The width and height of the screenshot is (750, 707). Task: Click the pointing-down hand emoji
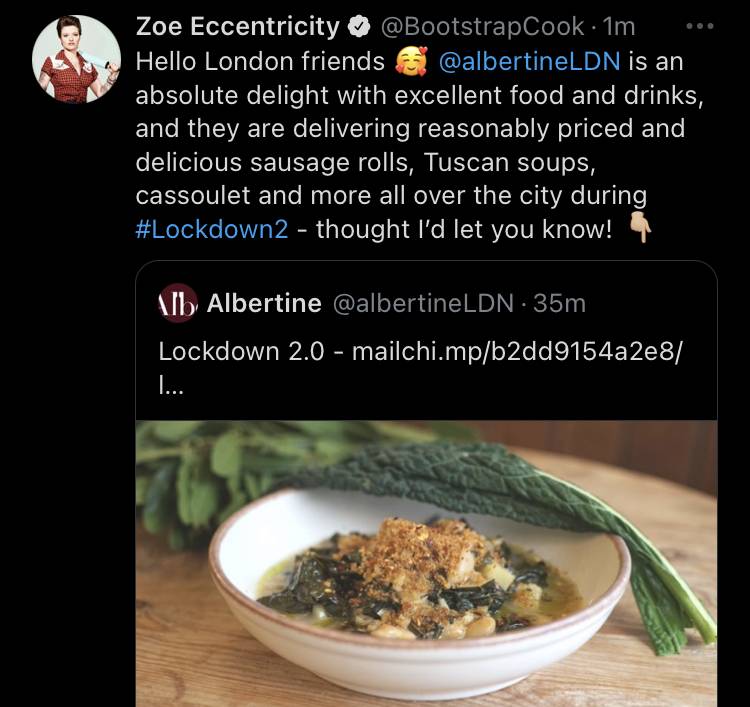(640, 228)
